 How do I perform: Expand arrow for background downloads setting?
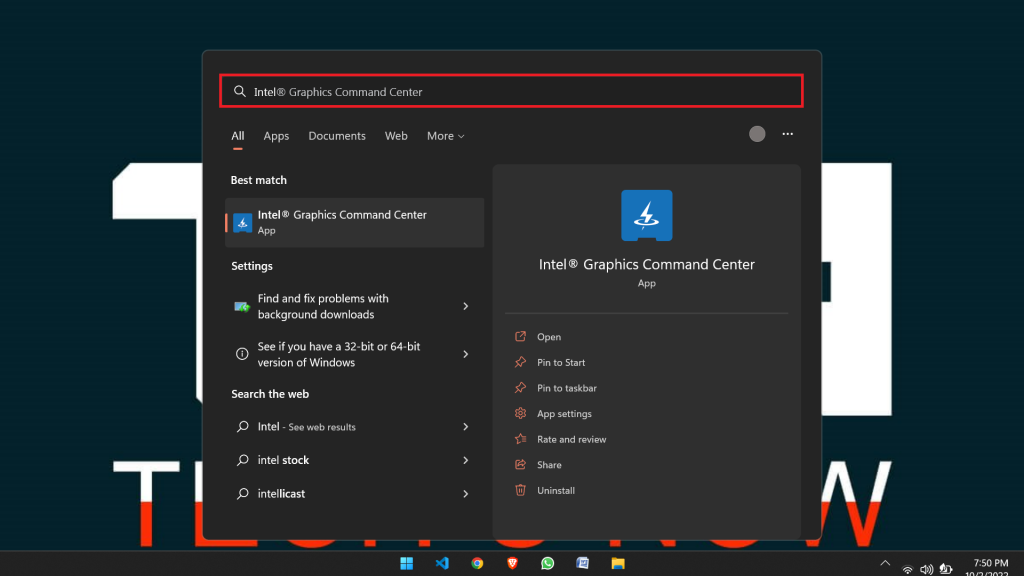pyautogui.click(x=466, y=306)
